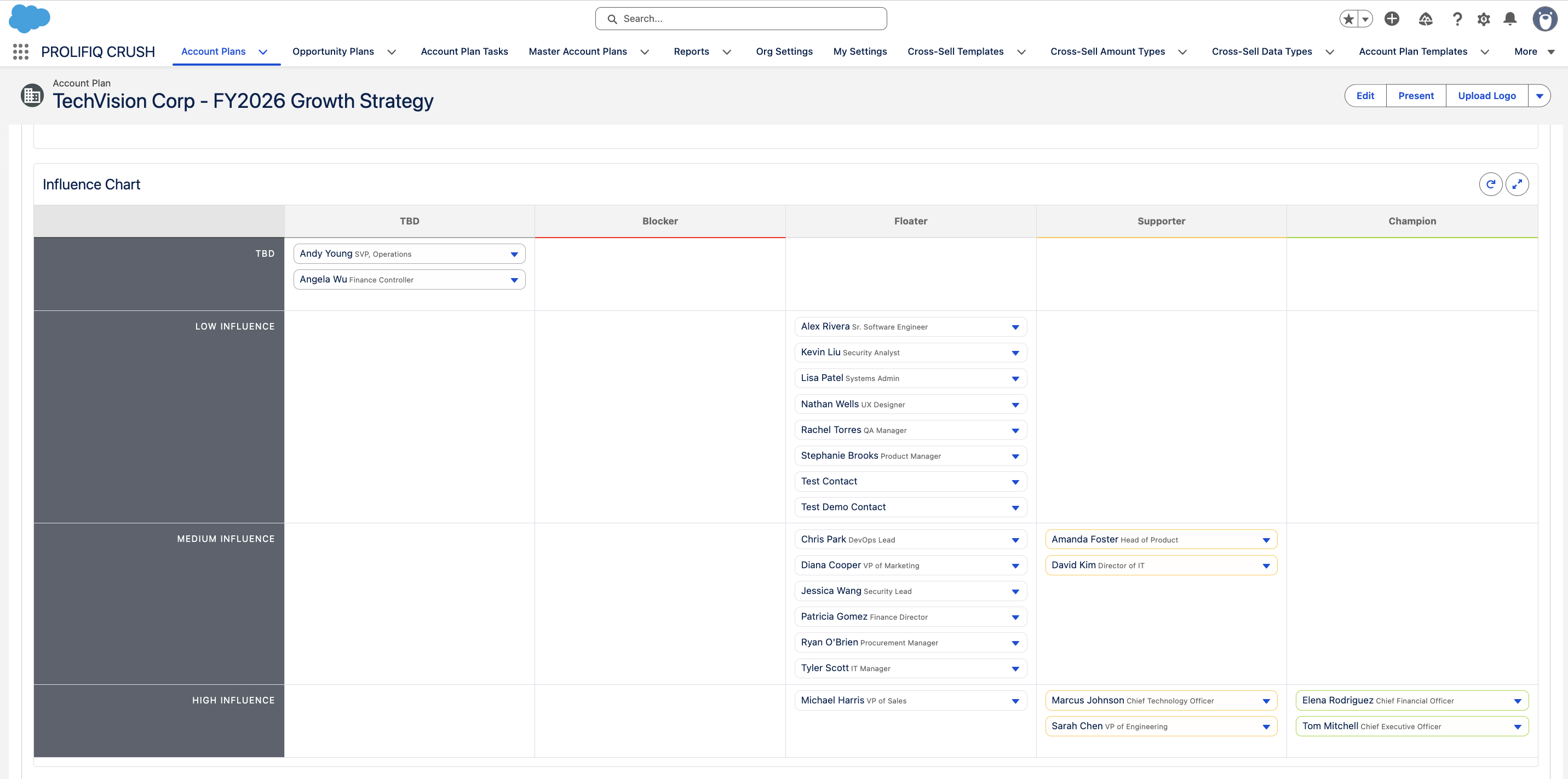This screenshot has height=779, width=1568.
Task: Expand the Master Account Plans menu
Action: 645,51
